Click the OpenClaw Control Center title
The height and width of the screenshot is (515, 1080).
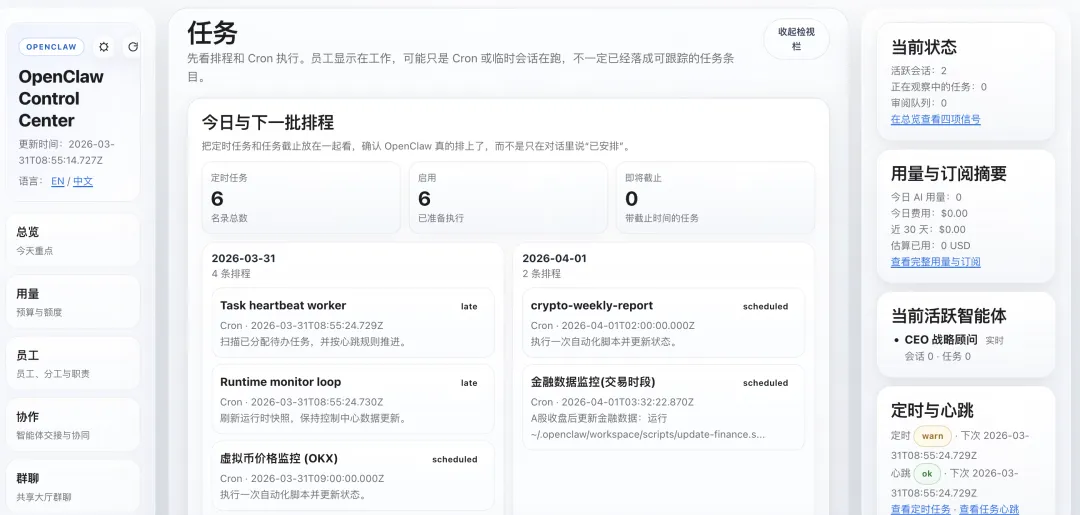coord(61,98)
